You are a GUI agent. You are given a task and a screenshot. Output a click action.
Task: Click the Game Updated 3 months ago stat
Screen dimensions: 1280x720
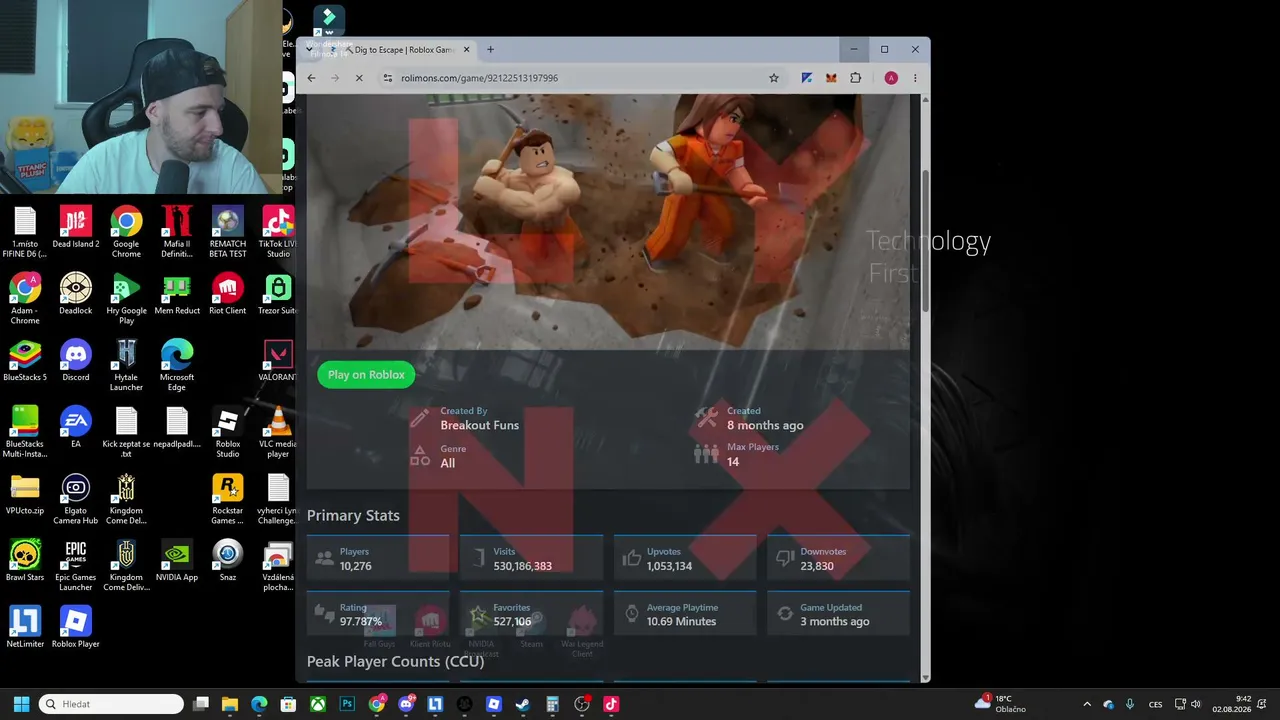(838, 614)
